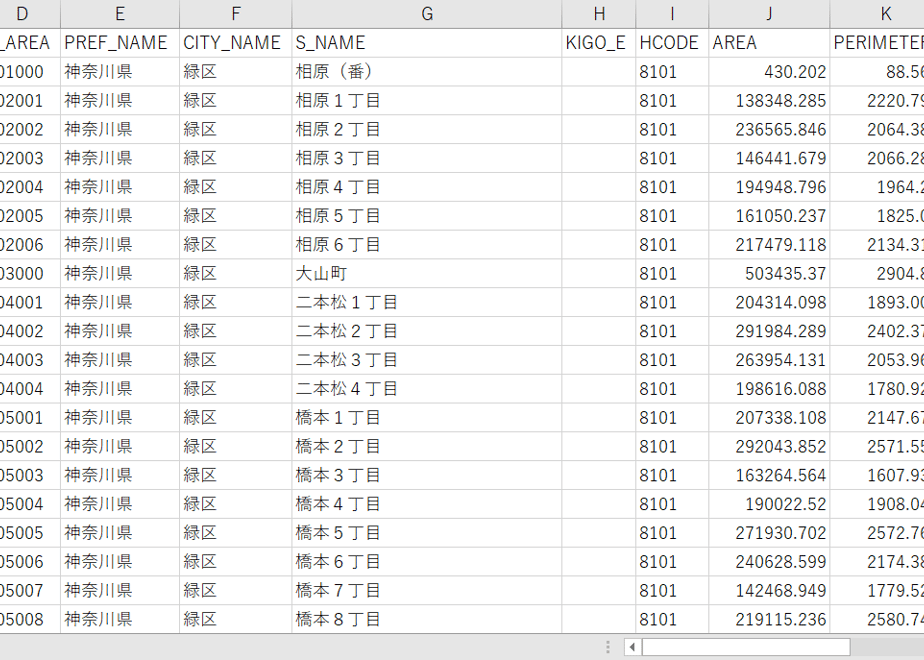Click the PREF_NAME header cell
Image resolution: width=924 pixels, height=660 pixels.
(120, 43)
